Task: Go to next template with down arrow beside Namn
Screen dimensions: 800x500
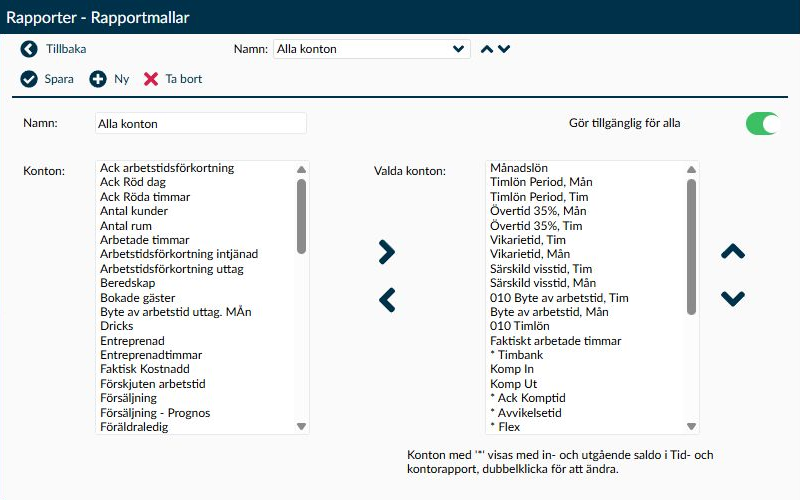Action: [504, 49]
